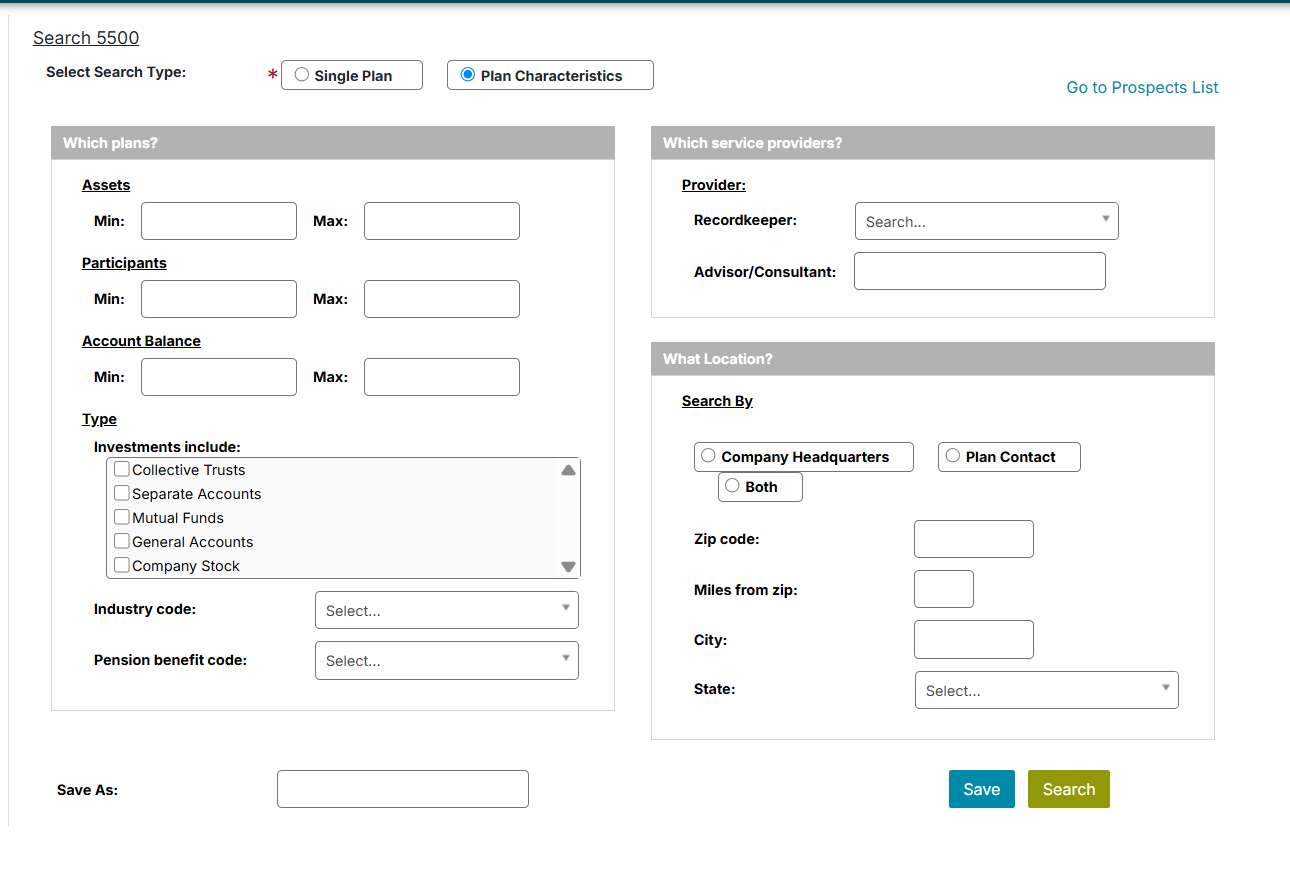This screenshot has width=1290, height=884.
Task: Expand the Pension benefit code dropdown
Action: [446, 660]
